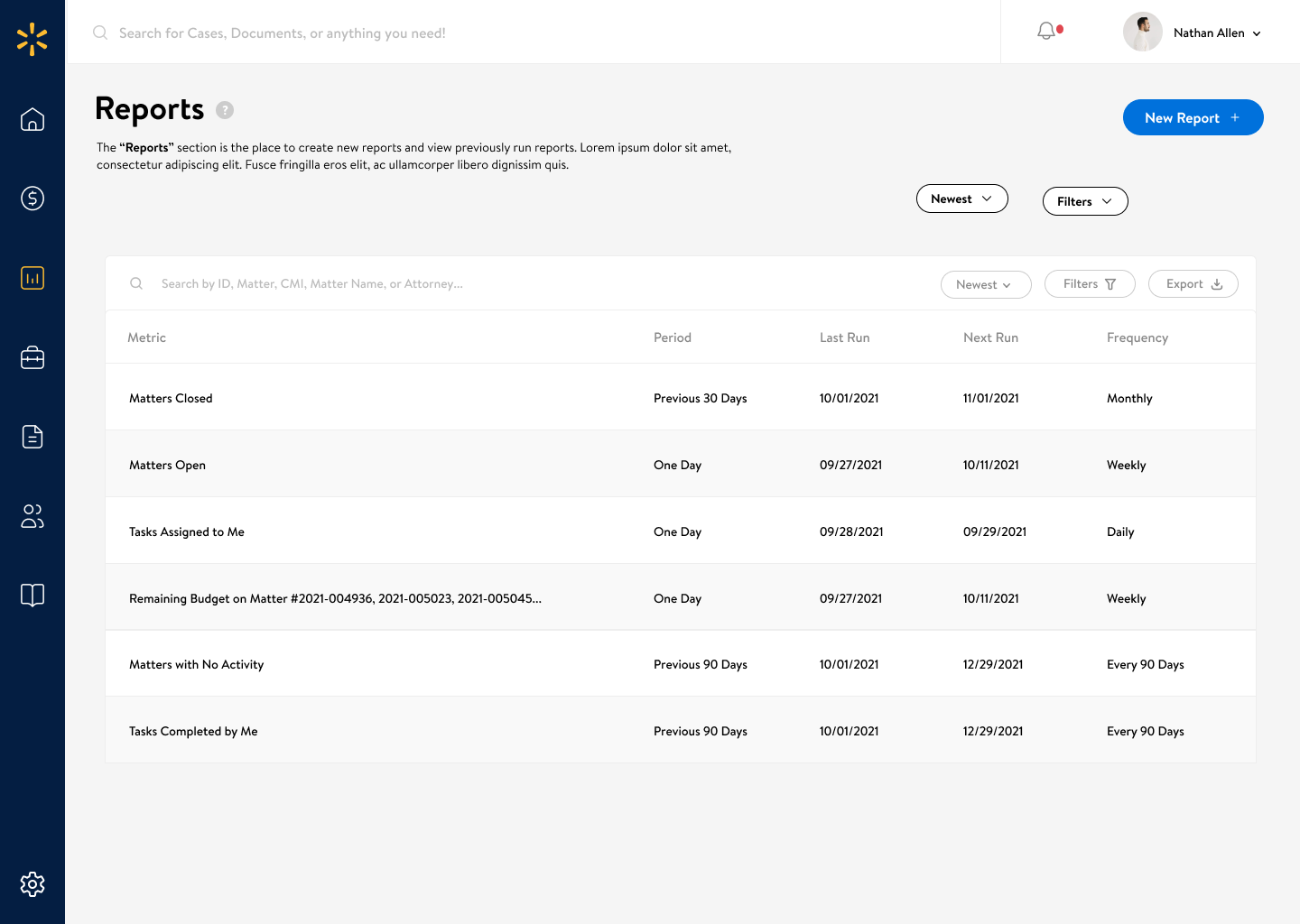Open the black-outlined Newest sort dropdown
Viewport: 1300px width, 924px height.
(961, 199)
